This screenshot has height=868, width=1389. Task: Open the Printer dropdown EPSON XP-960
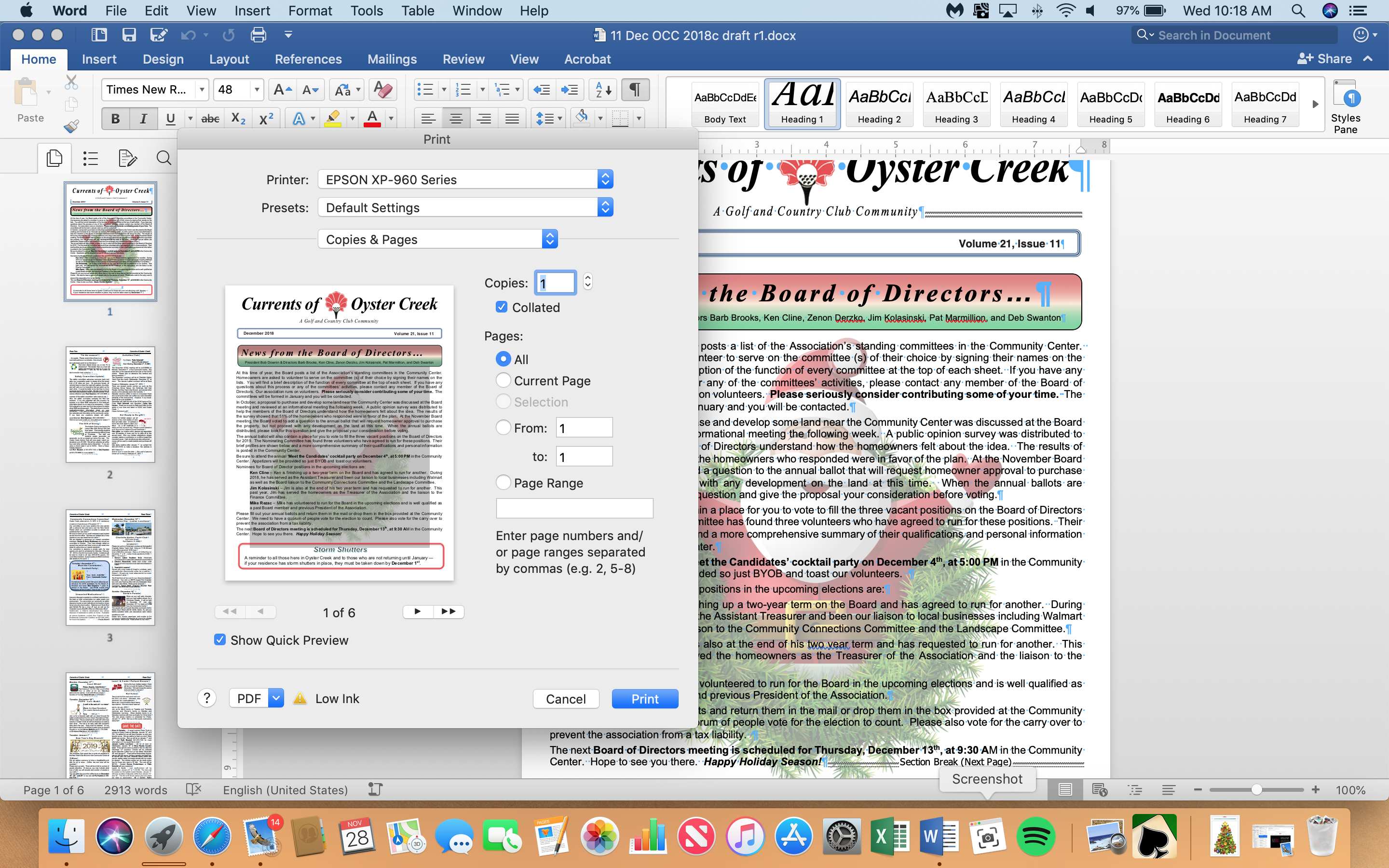coord(465,180)
